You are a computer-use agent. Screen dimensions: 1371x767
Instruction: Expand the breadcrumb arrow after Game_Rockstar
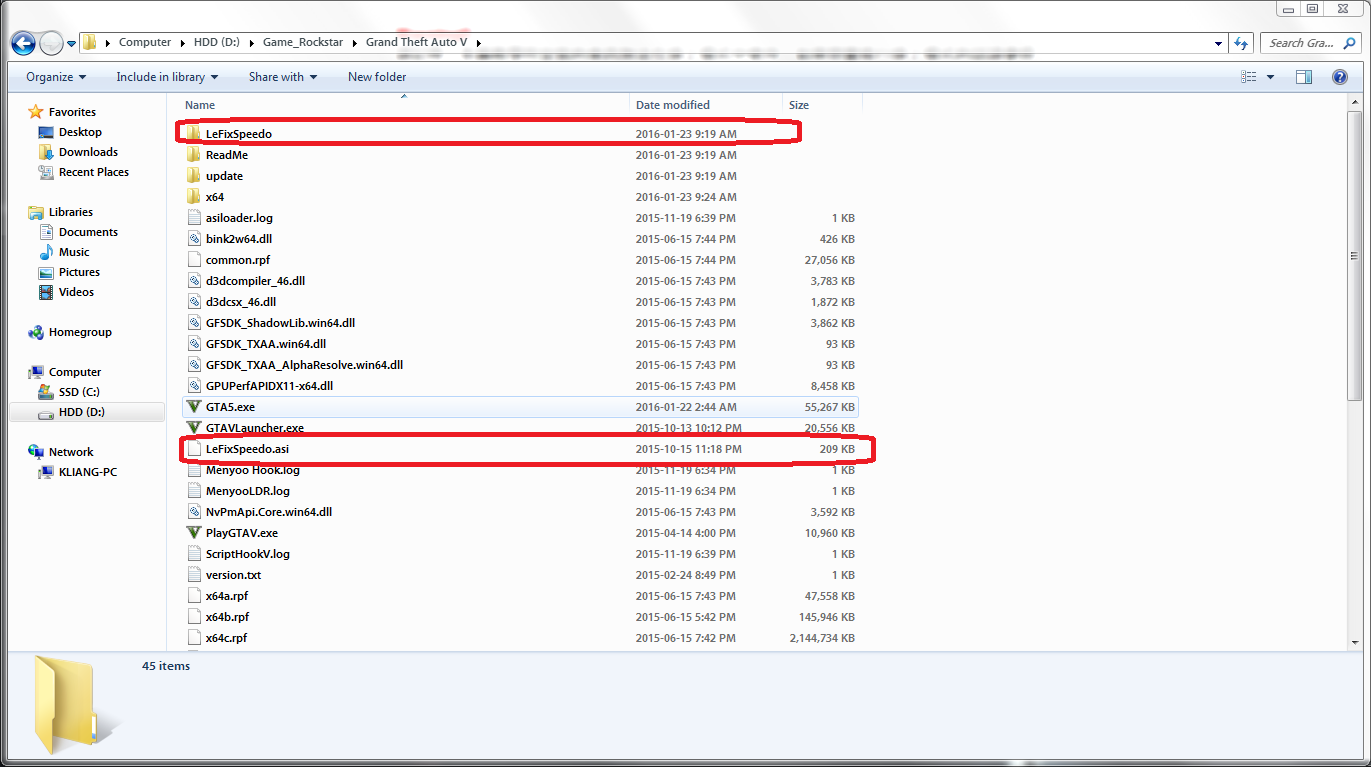(357, 43)
